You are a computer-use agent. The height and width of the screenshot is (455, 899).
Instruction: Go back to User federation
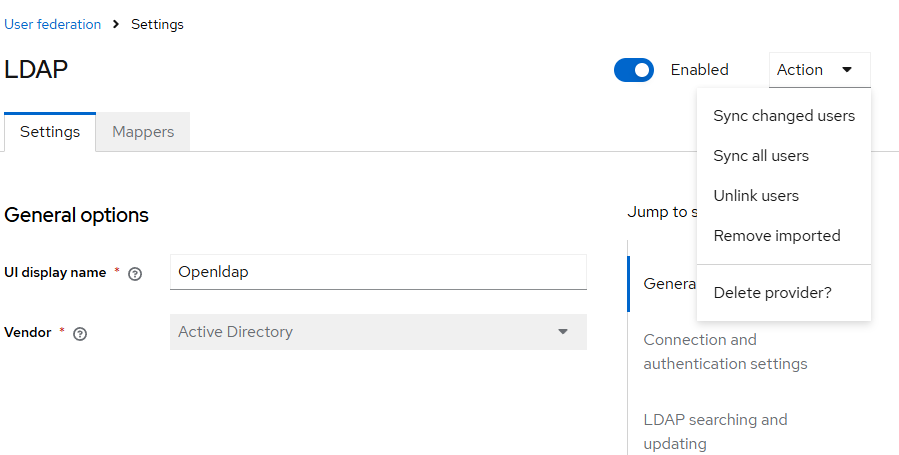point(52,25)
